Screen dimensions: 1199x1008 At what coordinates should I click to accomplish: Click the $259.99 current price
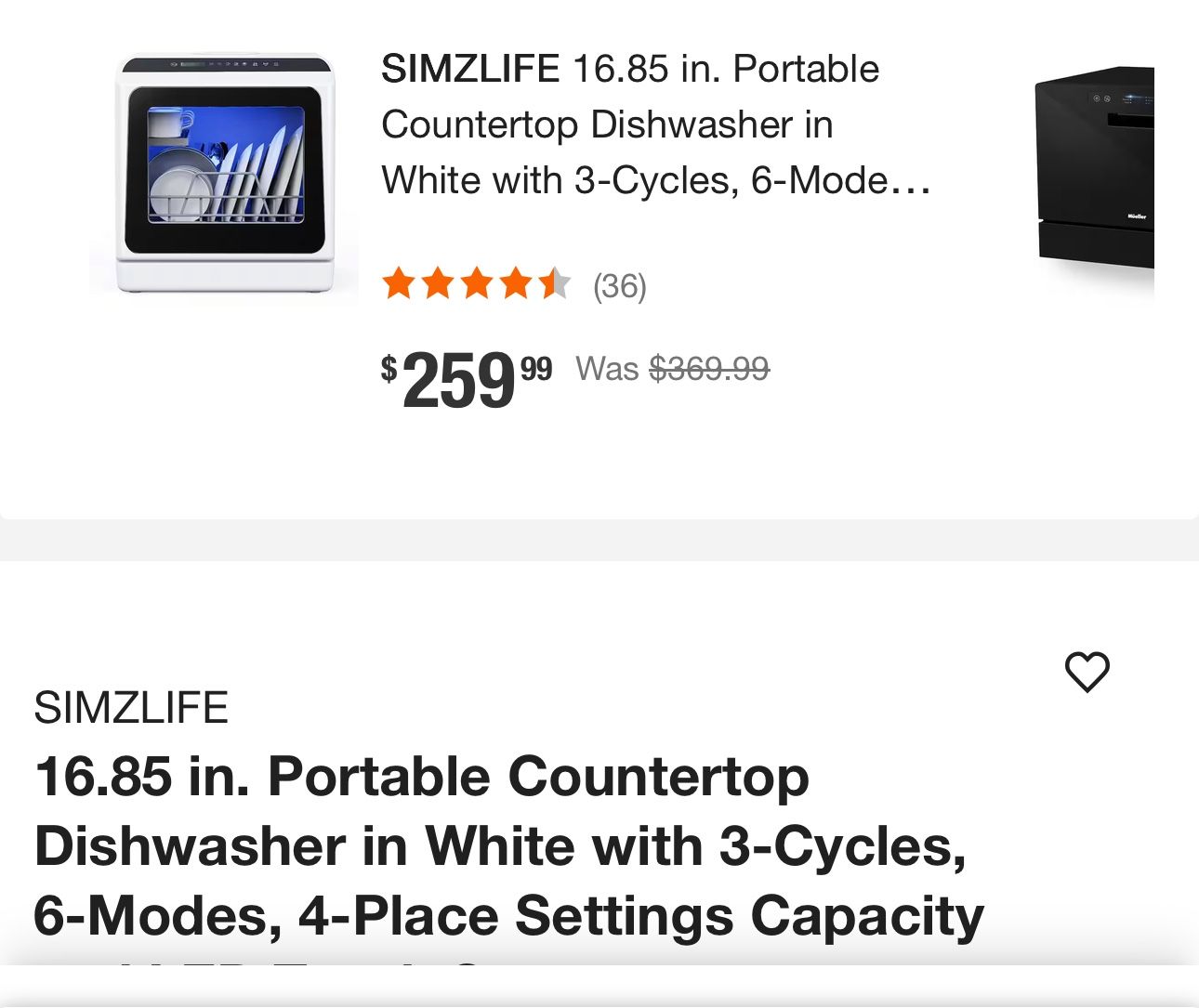pyautogui.click(x=467, y=379)
